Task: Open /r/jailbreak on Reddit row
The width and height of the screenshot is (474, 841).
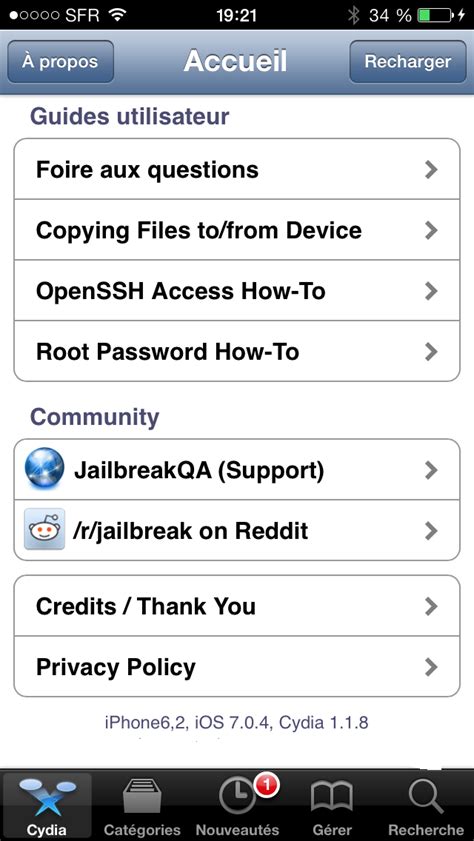Action: tap(236, 530)
